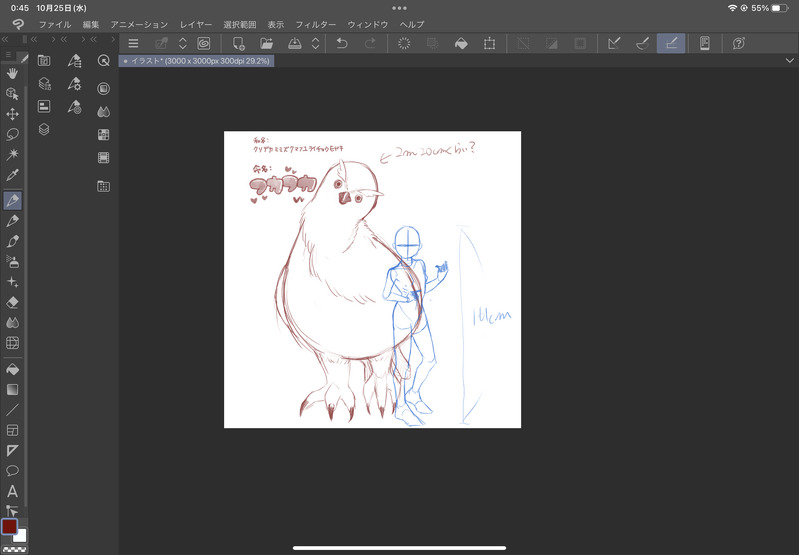Image resolution: width=799 pixels, height=555 pixels.
Task: Toggle the highlighted Snap to Grid button
Action: (x=671, y=43)
